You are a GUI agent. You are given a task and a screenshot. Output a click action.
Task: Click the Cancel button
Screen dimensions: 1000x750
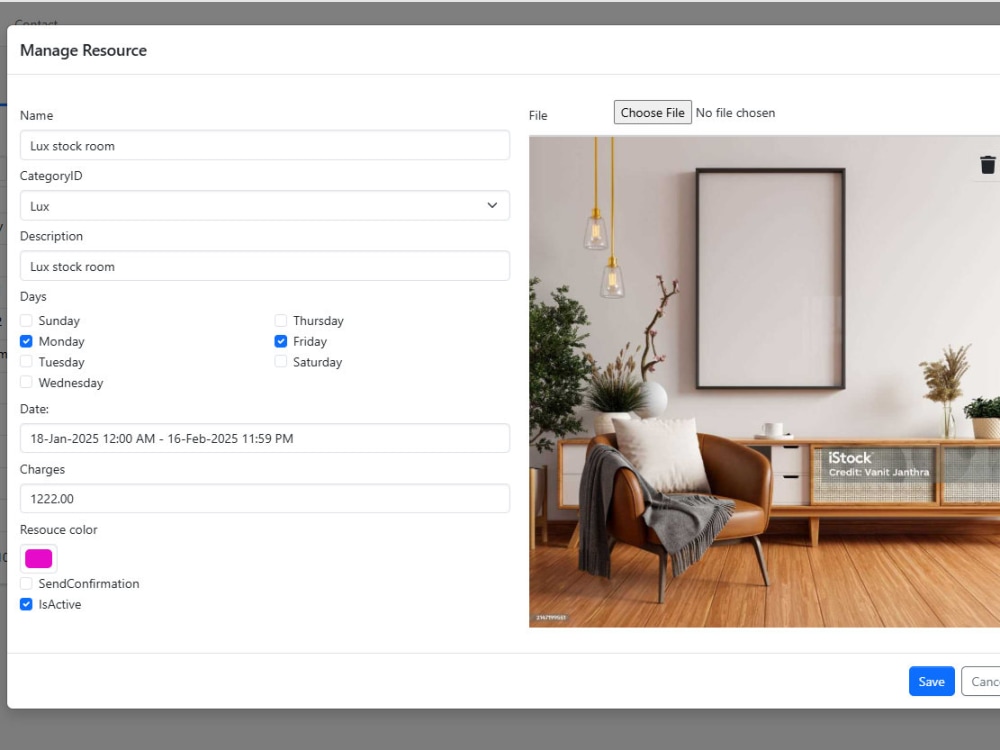coord(981,681)
